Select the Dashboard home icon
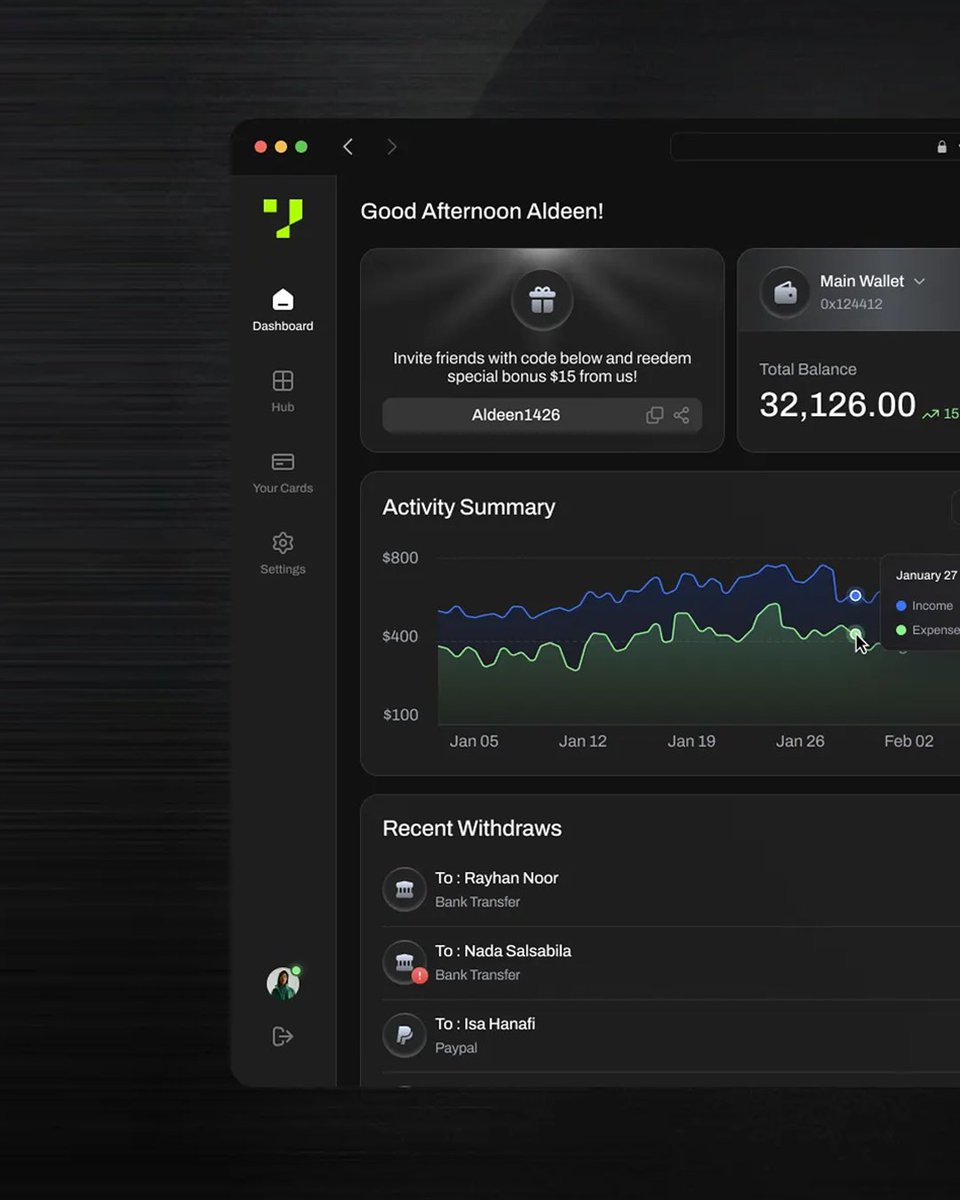The height and width of the screenshot is (1200, 960). 283,299
